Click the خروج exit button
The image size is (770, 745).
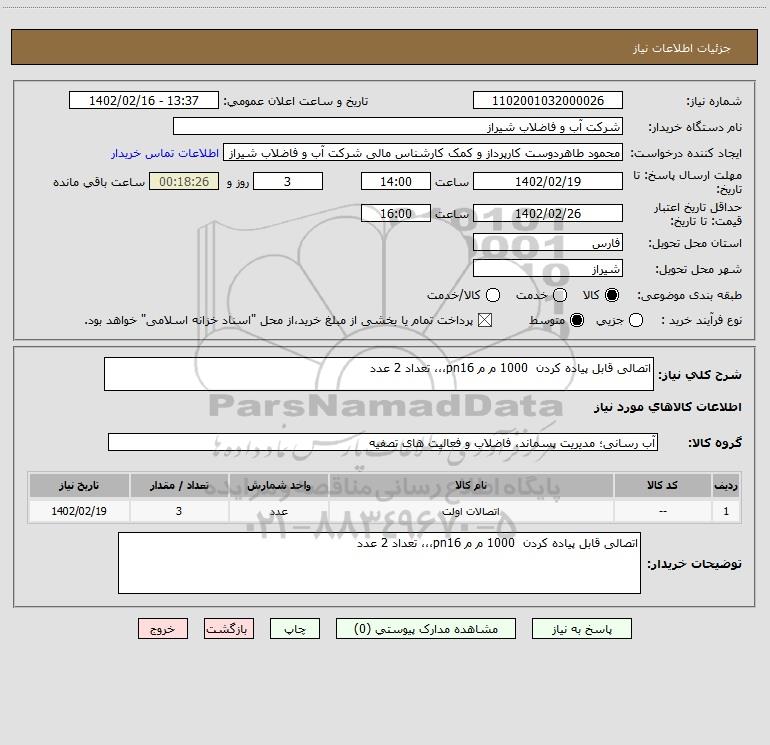pos(163,629)
